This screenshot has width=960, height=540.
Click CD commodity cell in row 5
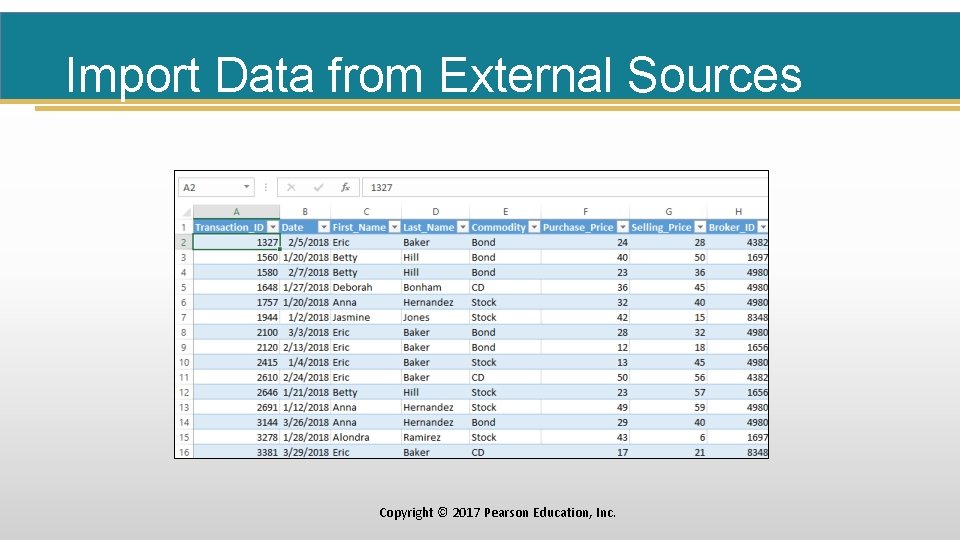[505, 287]
